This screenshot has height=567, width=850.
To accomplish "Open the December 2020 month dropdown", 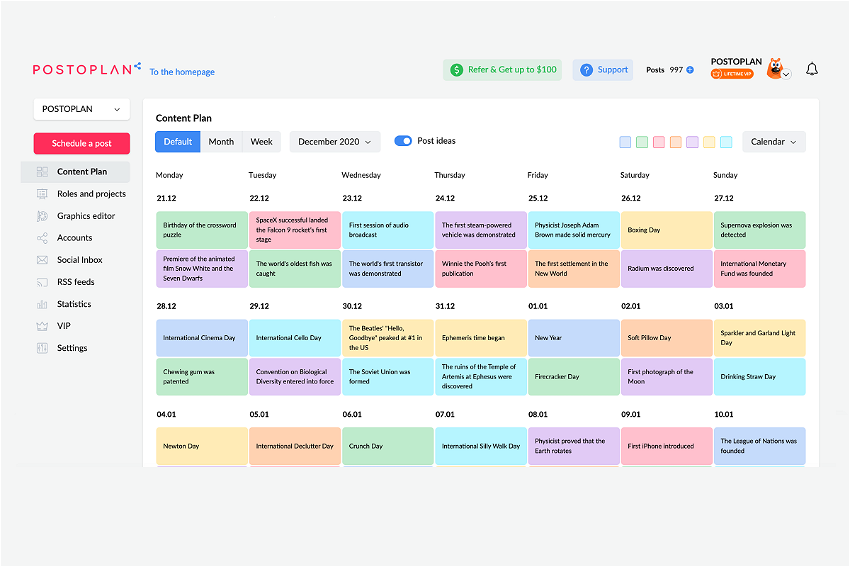I will [335, 142].
